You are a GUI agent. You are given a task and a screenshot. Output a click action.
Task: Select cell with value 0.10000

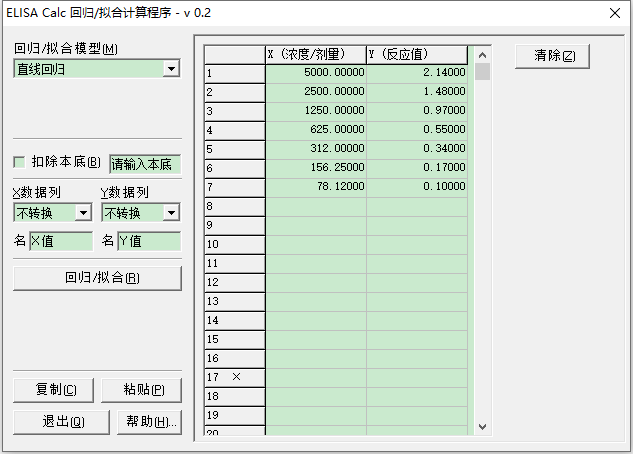point(417,187)
